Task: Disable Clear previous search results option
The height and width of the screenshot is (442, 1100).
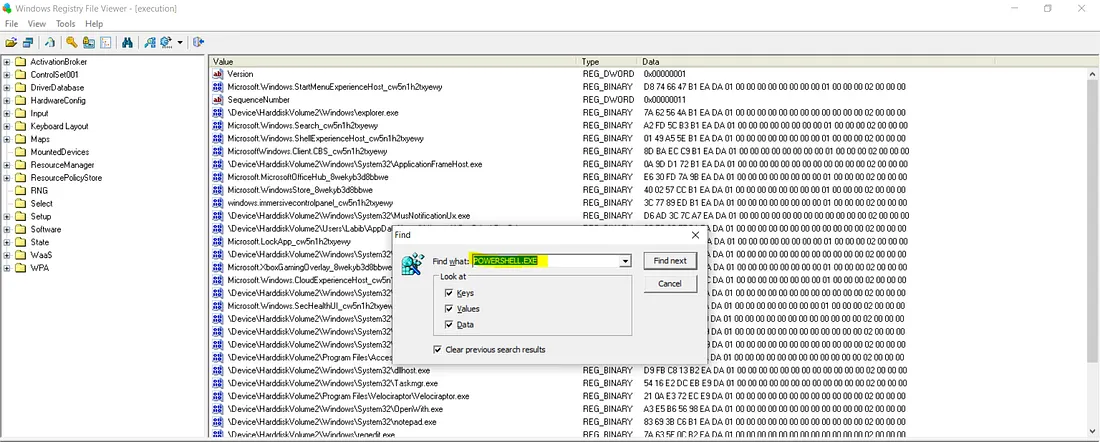Action: pyautogui.click(x=438, y=349)
